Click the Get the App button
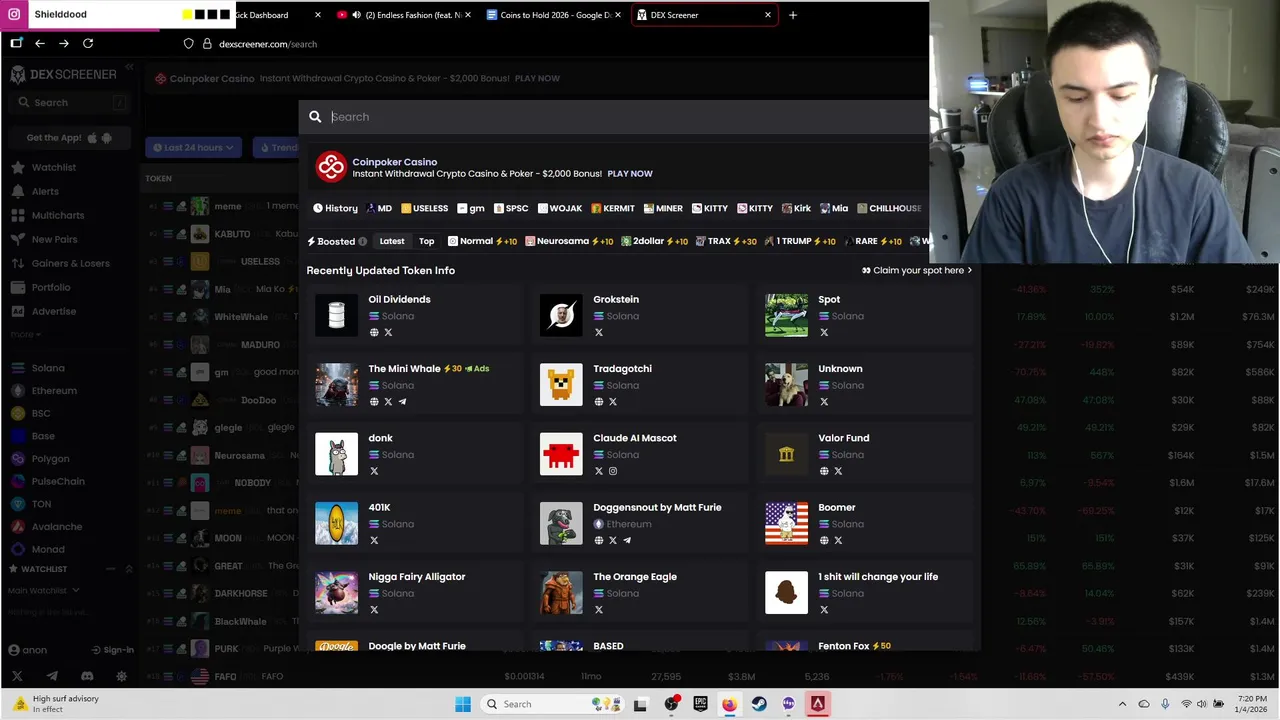Viewport: 1280px width, 720px height. (68, 138)
